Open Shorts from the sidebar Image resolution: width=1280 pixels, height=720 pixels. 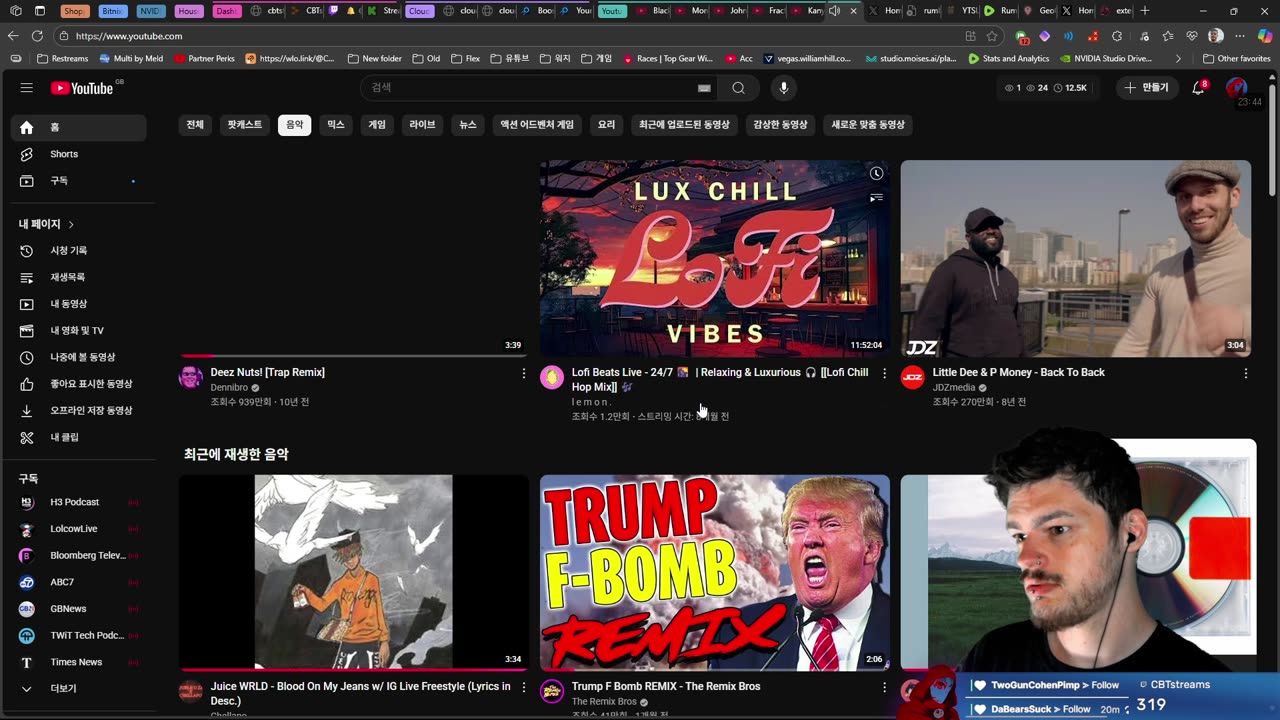pyautogui.click(x=78, y=154)
